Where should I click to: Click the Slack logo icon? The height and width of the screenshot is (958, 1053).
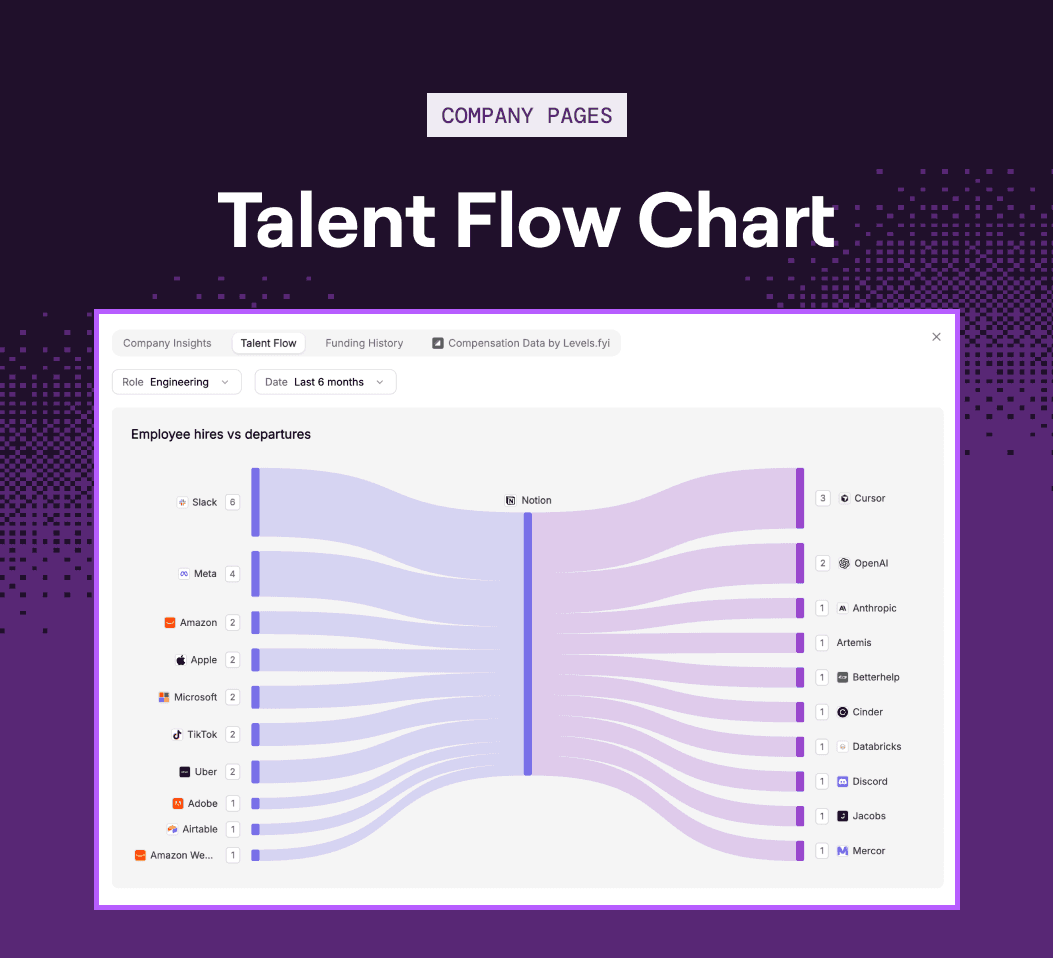click(182, 502)
